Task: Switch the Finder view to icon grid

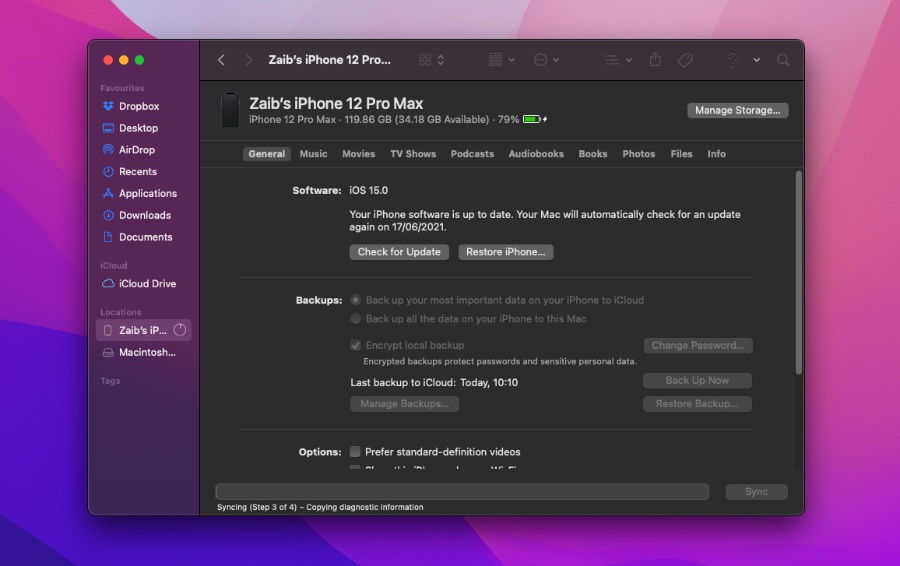Action: coord(425,60)
